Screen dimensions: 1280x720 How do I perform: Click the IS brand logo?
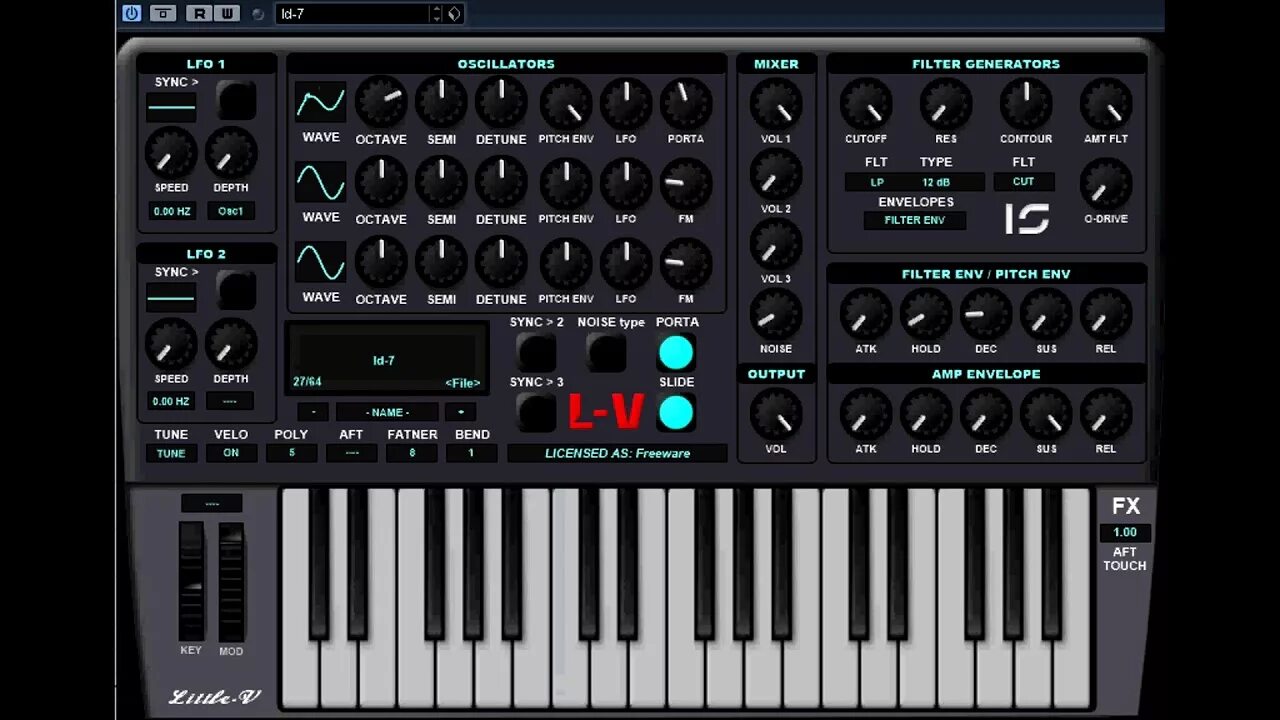(1026, 218)
